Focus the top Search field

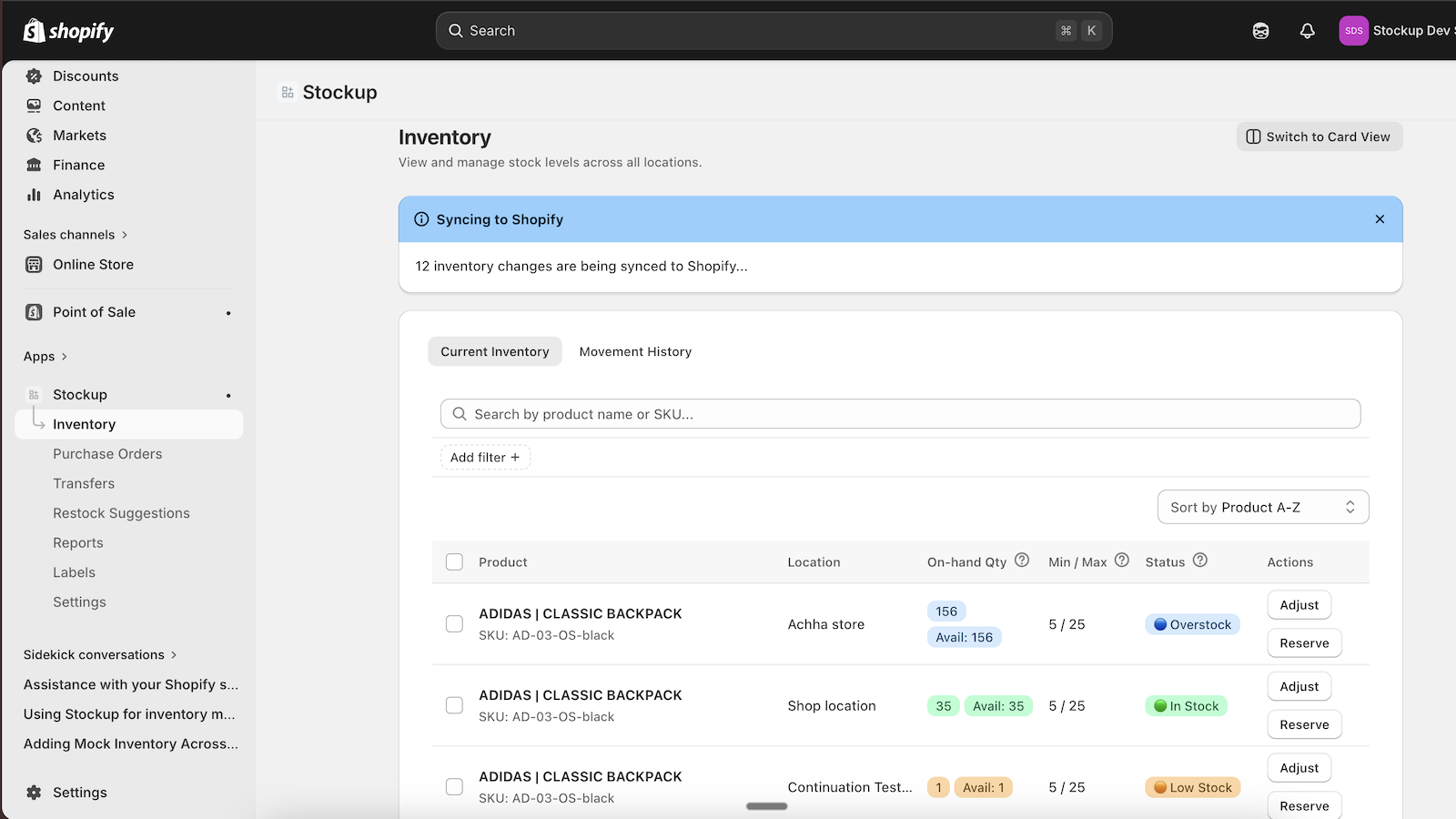click(773, 31)
